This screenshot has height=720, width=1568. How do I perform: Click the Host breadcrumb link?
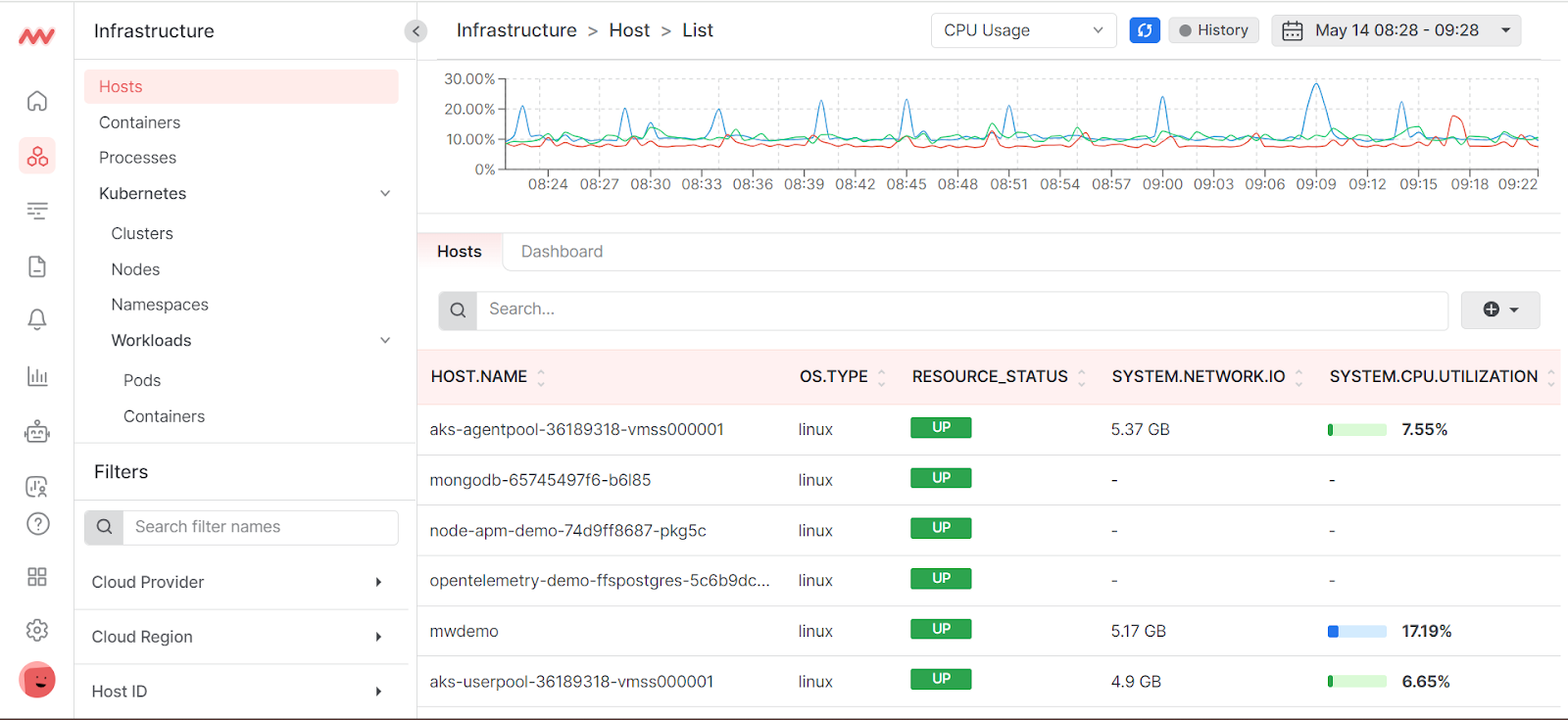[629, 30]
